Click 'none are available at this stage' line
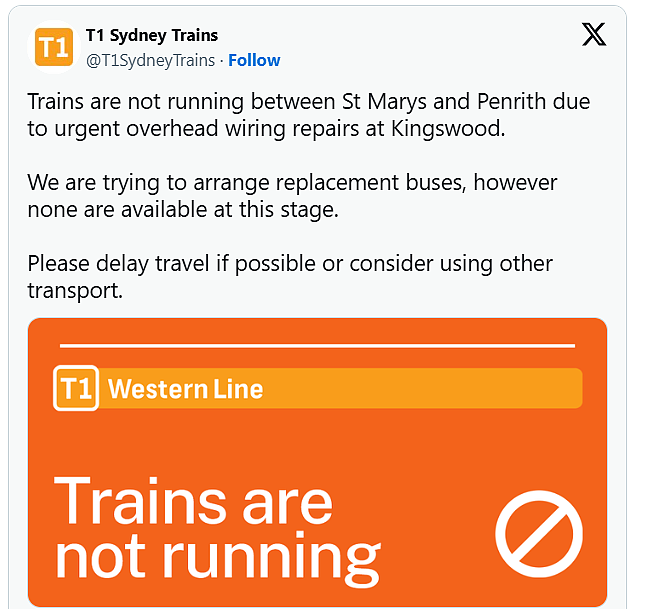This screenshot has width=646, height=609. point(183,210)
